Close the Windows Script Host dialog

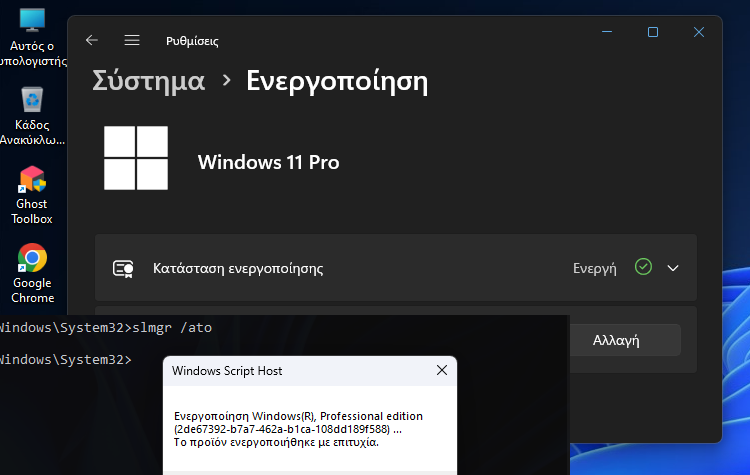pyautogui.click(x=442, y=370)
